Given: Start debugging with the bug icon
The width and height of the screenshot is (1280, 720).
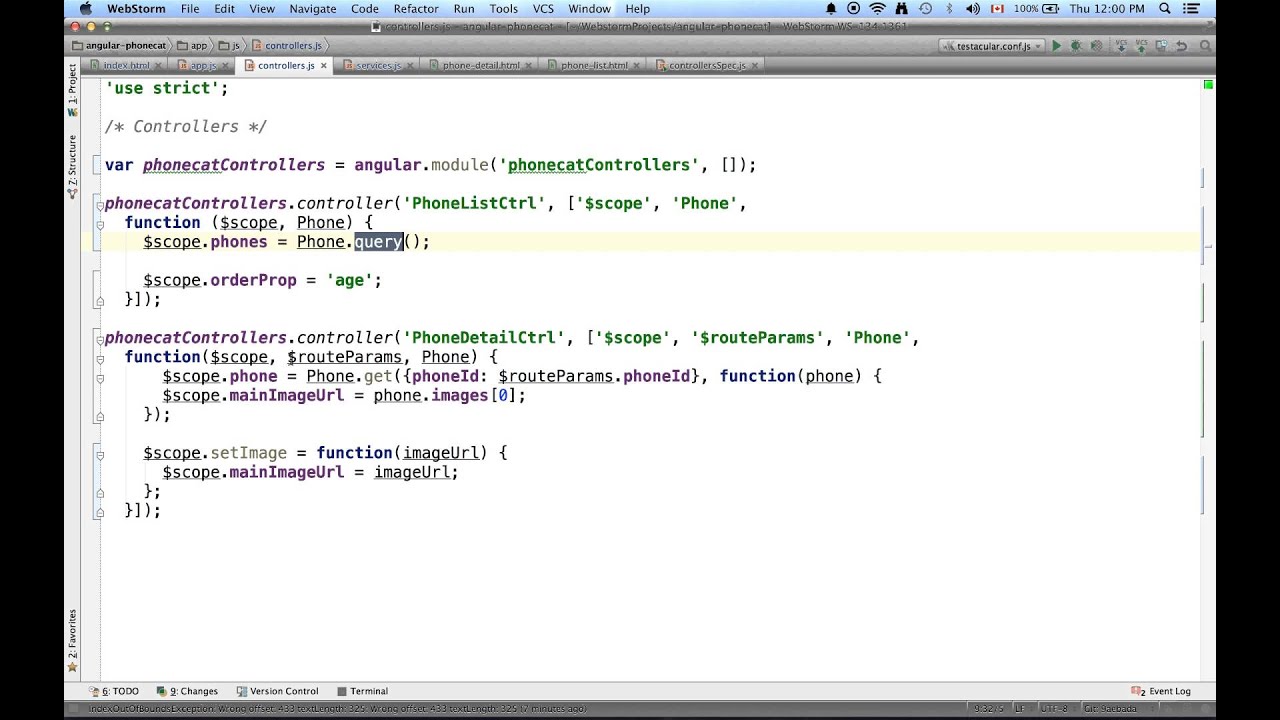Looking at the screenshot, I should click(1076, 46).
